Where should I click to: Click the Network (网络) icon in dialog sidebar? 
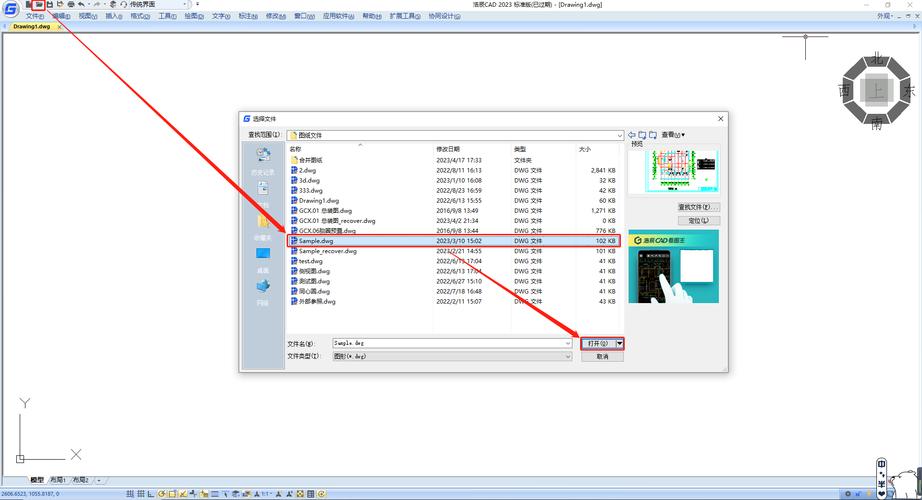(263, 289)
